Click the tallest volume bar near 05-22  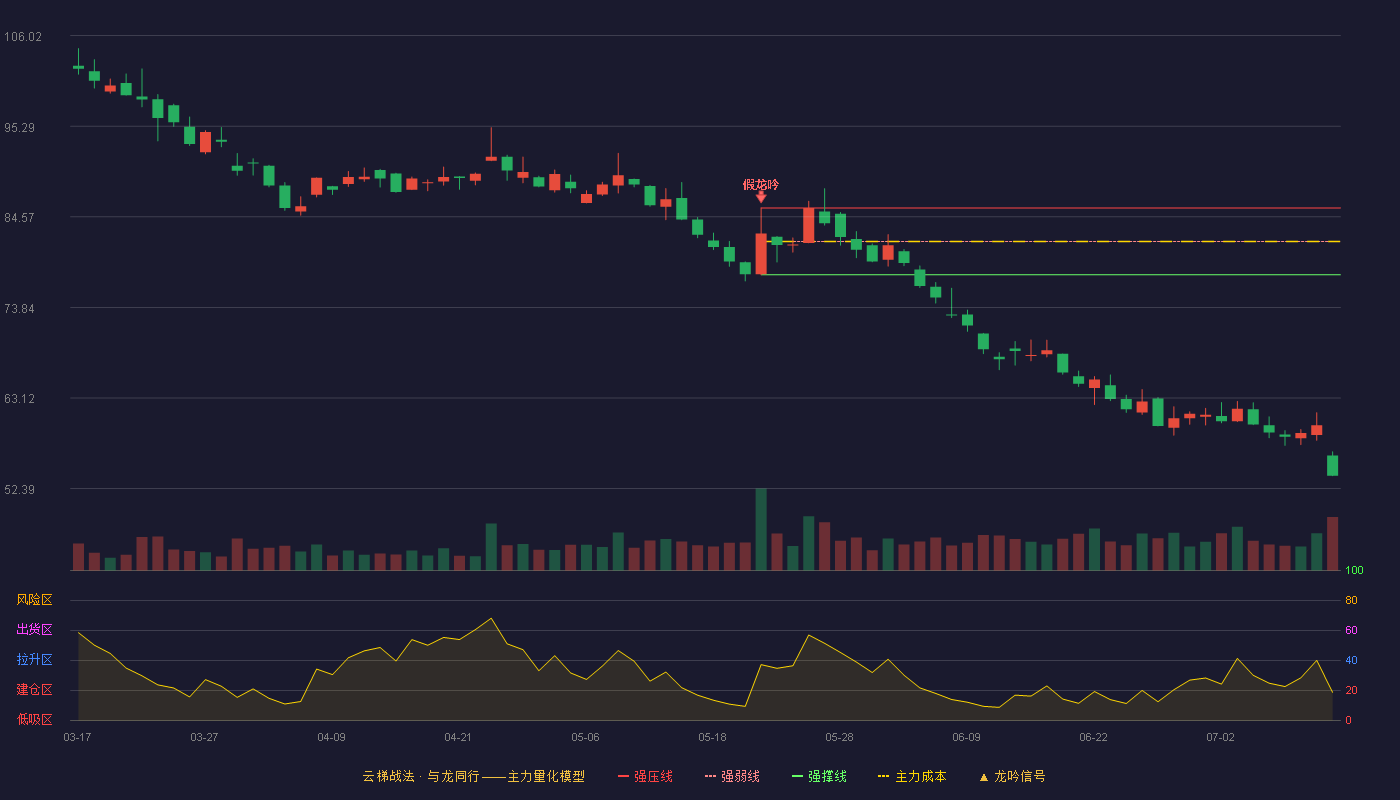[761, 529]
